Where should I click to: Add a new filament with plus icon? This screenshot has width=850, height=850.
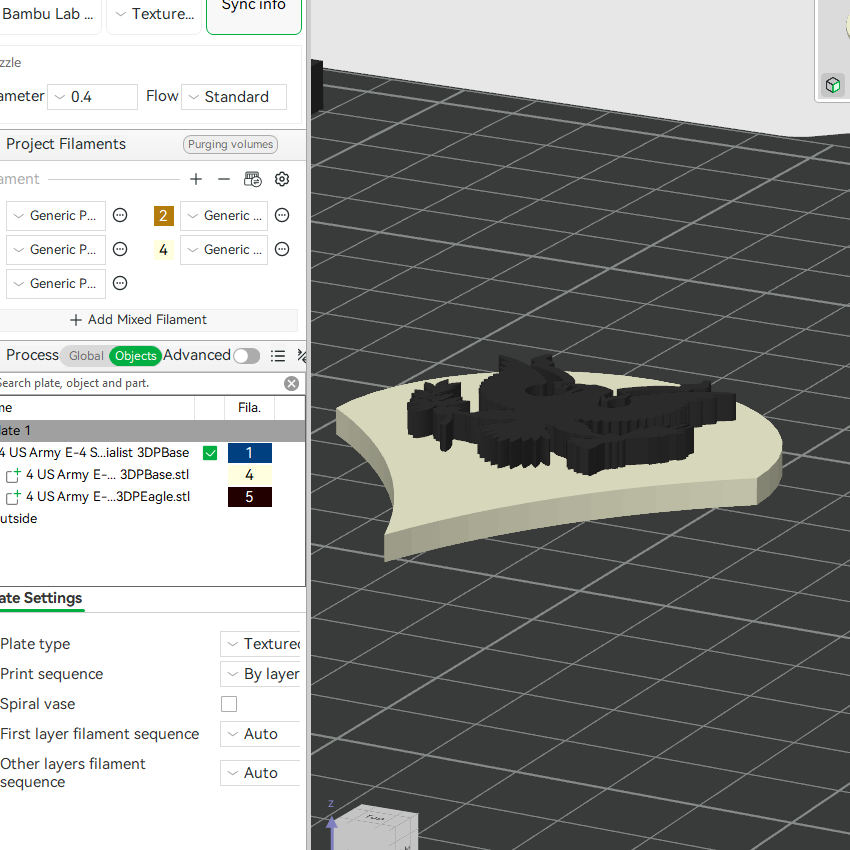coord(196,179)
